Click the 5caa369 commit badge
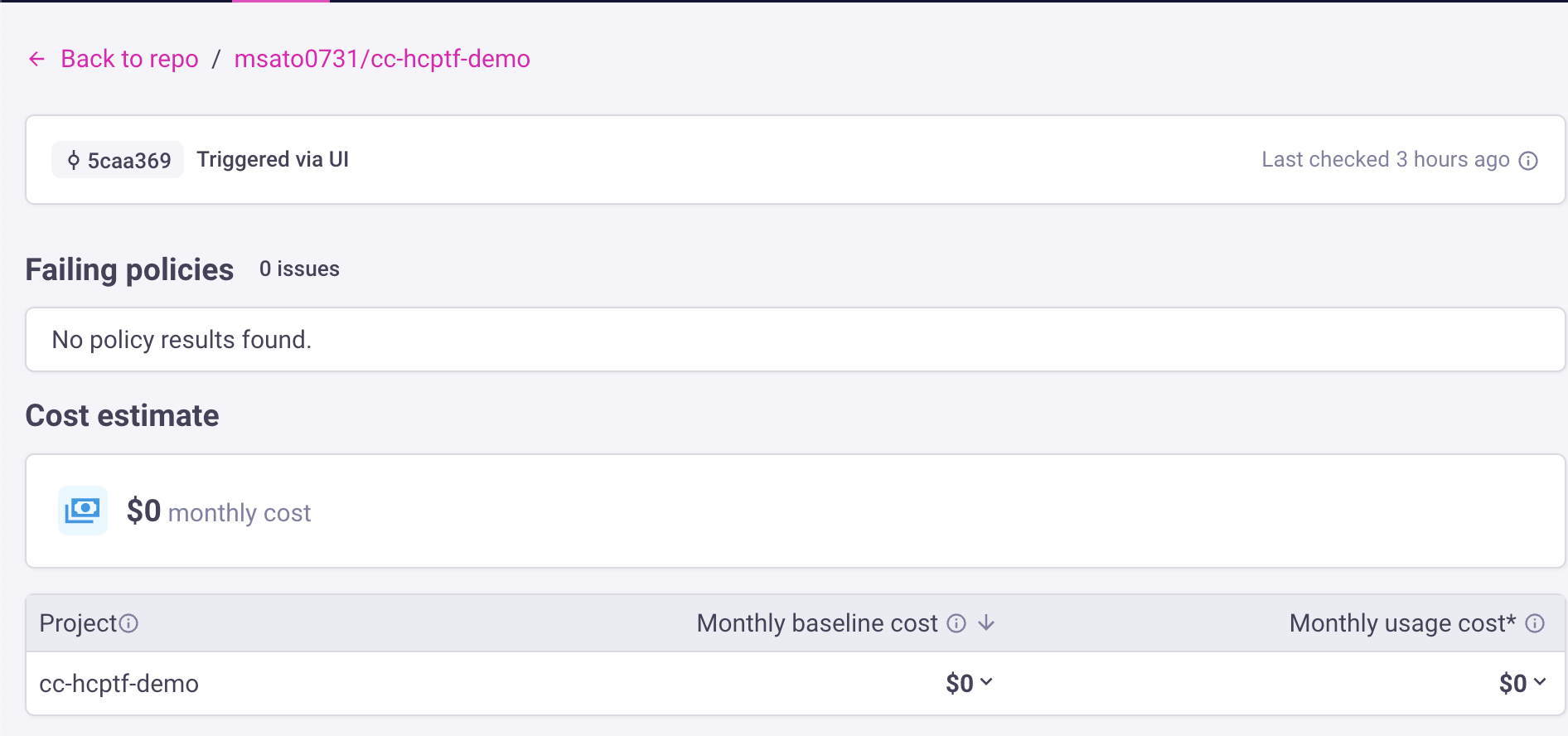Screen dimensions: 1568x736 pyautogui.click(x=119, y=160)
